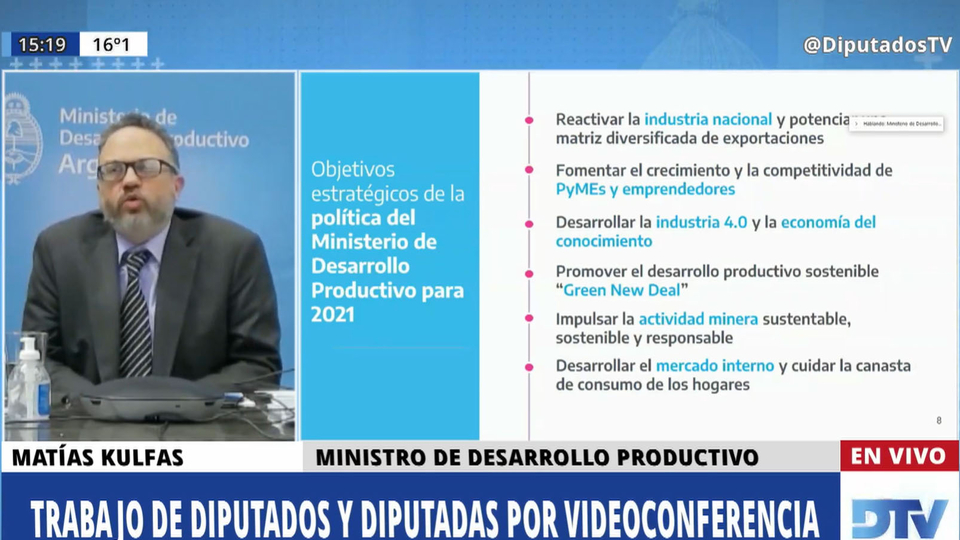Select the Matías Kulfas speaker video feed
This screenshot has height=540, width=960.
click(150, 255)
